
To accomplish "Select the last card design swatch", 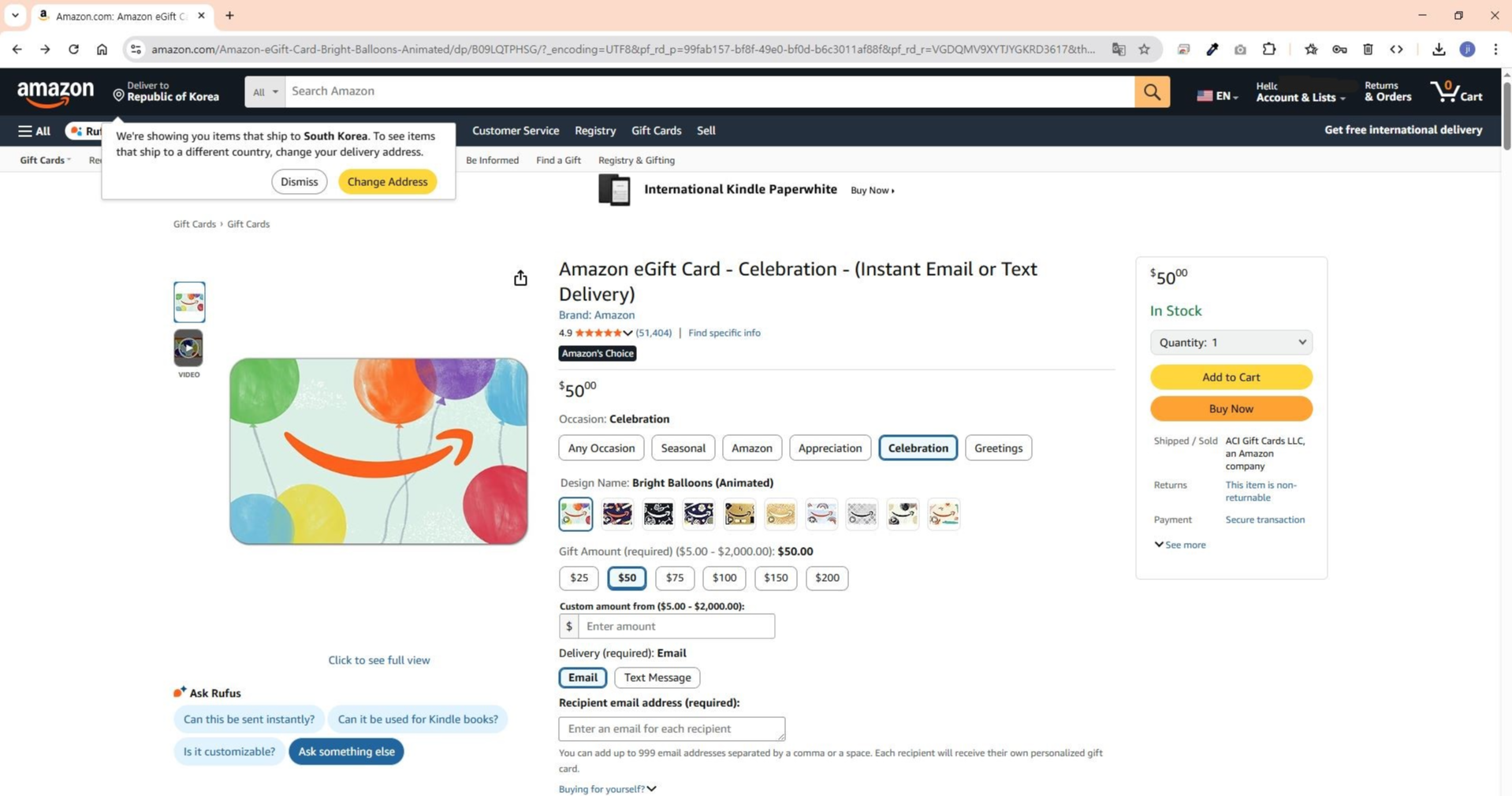I will [944, 514].
